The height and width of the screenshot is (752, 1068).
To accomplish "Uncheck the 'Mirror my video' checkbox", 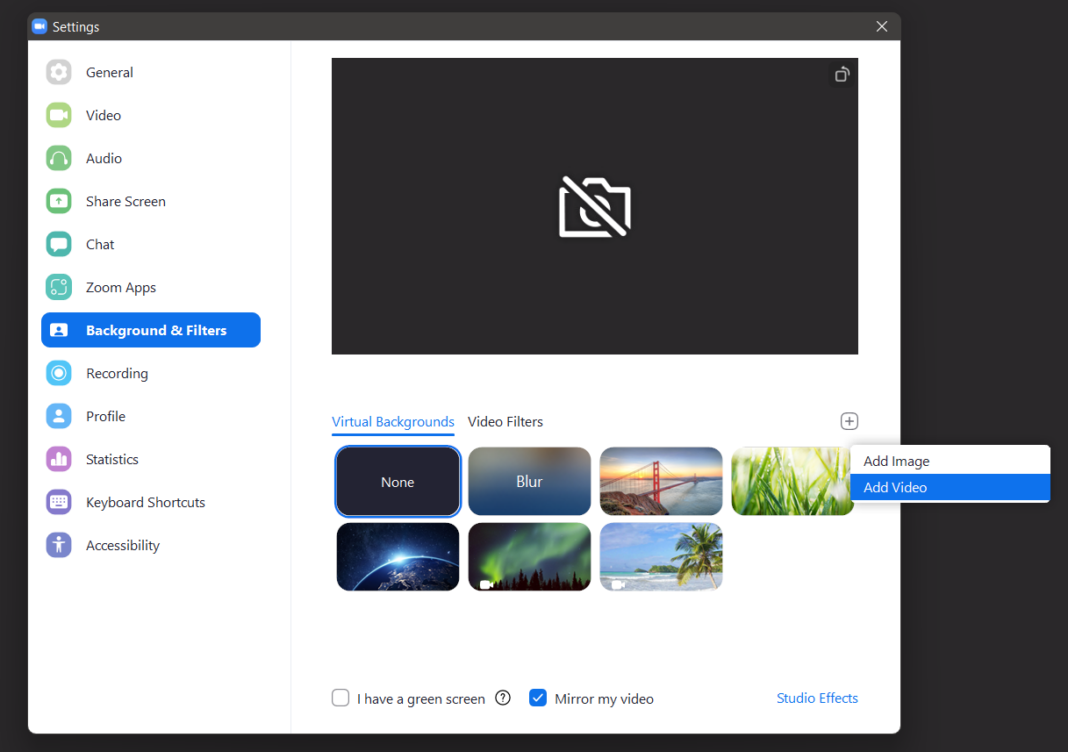I will pos(538,698).
